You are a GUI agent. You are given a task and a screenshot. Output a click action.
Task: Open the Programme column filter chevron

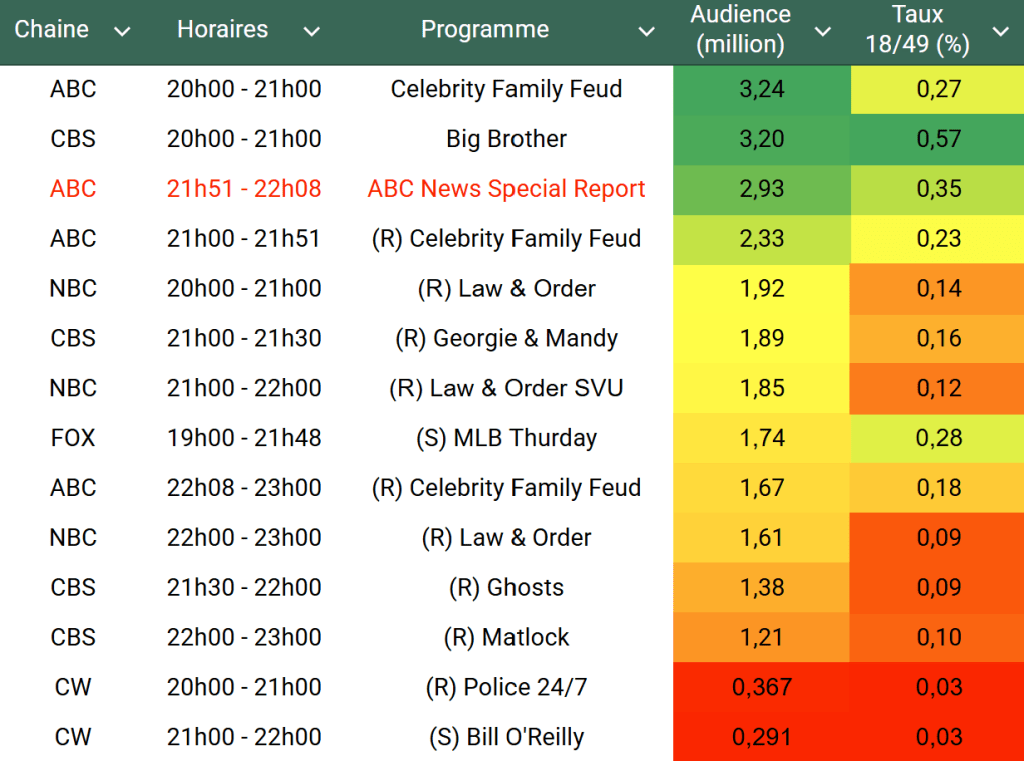tap(647, 32)
